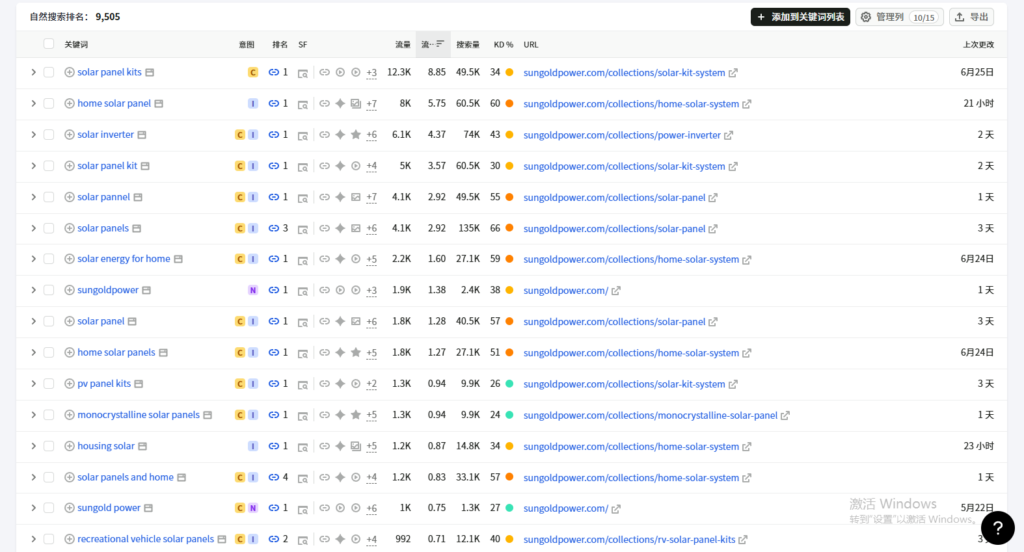
Task: Expand the 'recreational vehicle solar panels' row
Action: [33, 540]
